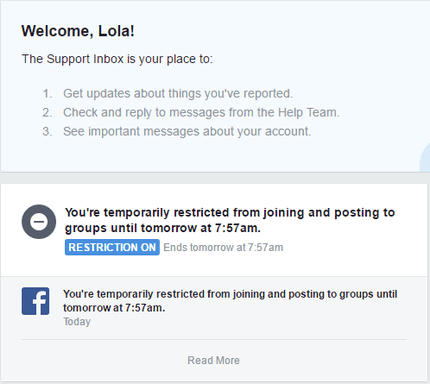Click the light blue circle at welcome panel edge
Viewport: 430px width, 384px height.
click(x=425, y=157)
